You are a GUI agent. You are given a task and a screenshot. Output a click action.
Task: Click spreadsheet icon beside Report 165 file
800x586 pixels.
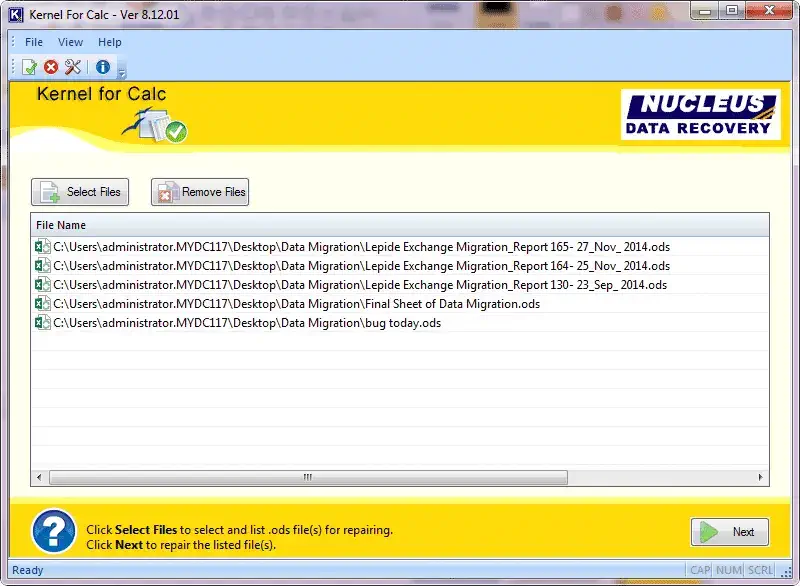click(42, 247)
